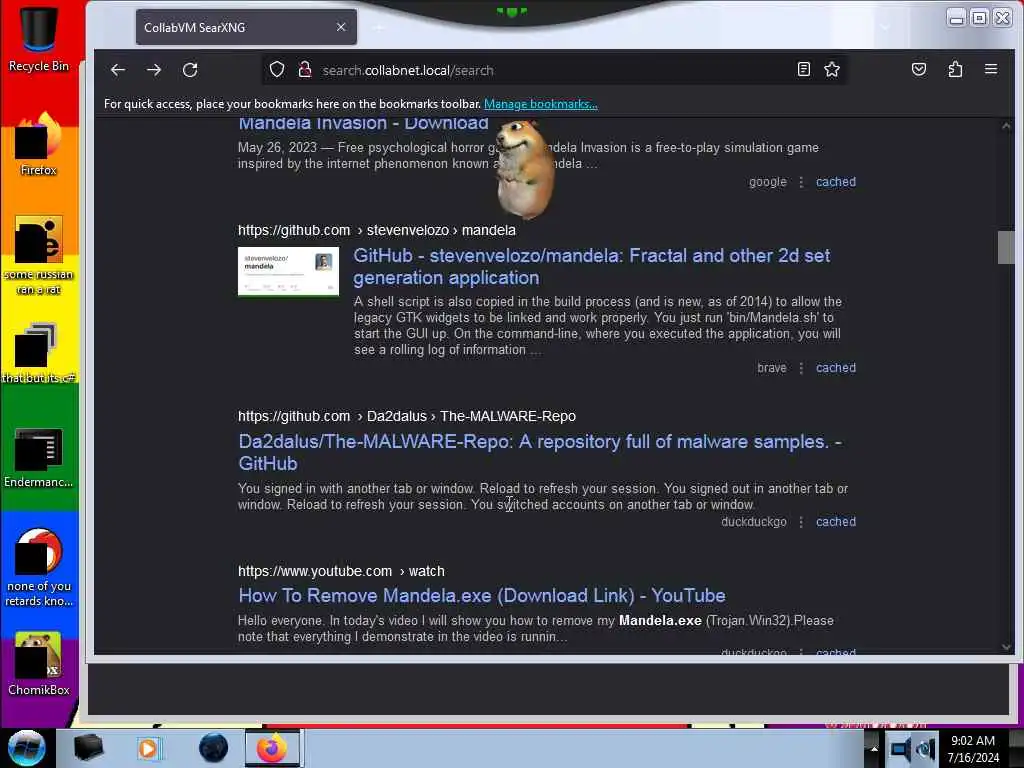Click the scrollbar down arrow
Image resolution: width=1024 pixels, height=768 pixels.
click(x=1006, y=647)
